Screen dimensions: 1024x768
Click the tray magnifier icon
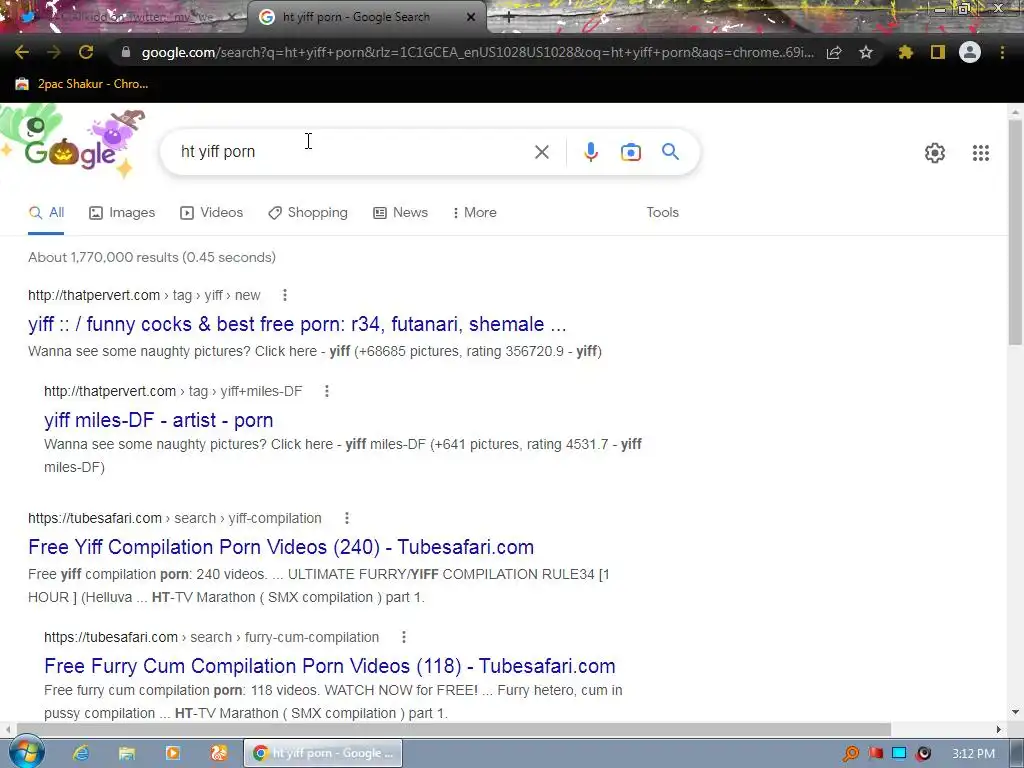coord(851,754)
